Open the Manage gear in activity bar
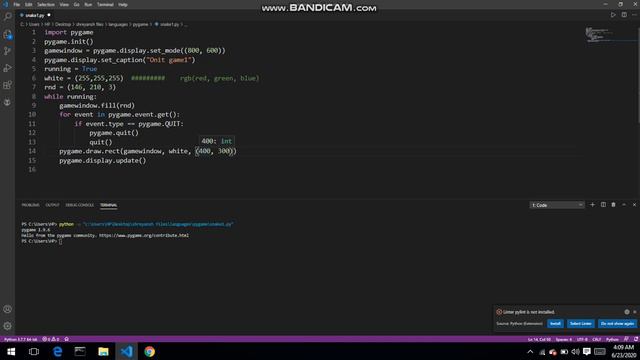Image resolution: width=640 pixels, height=360 pixels. click(x=7, y=326)
